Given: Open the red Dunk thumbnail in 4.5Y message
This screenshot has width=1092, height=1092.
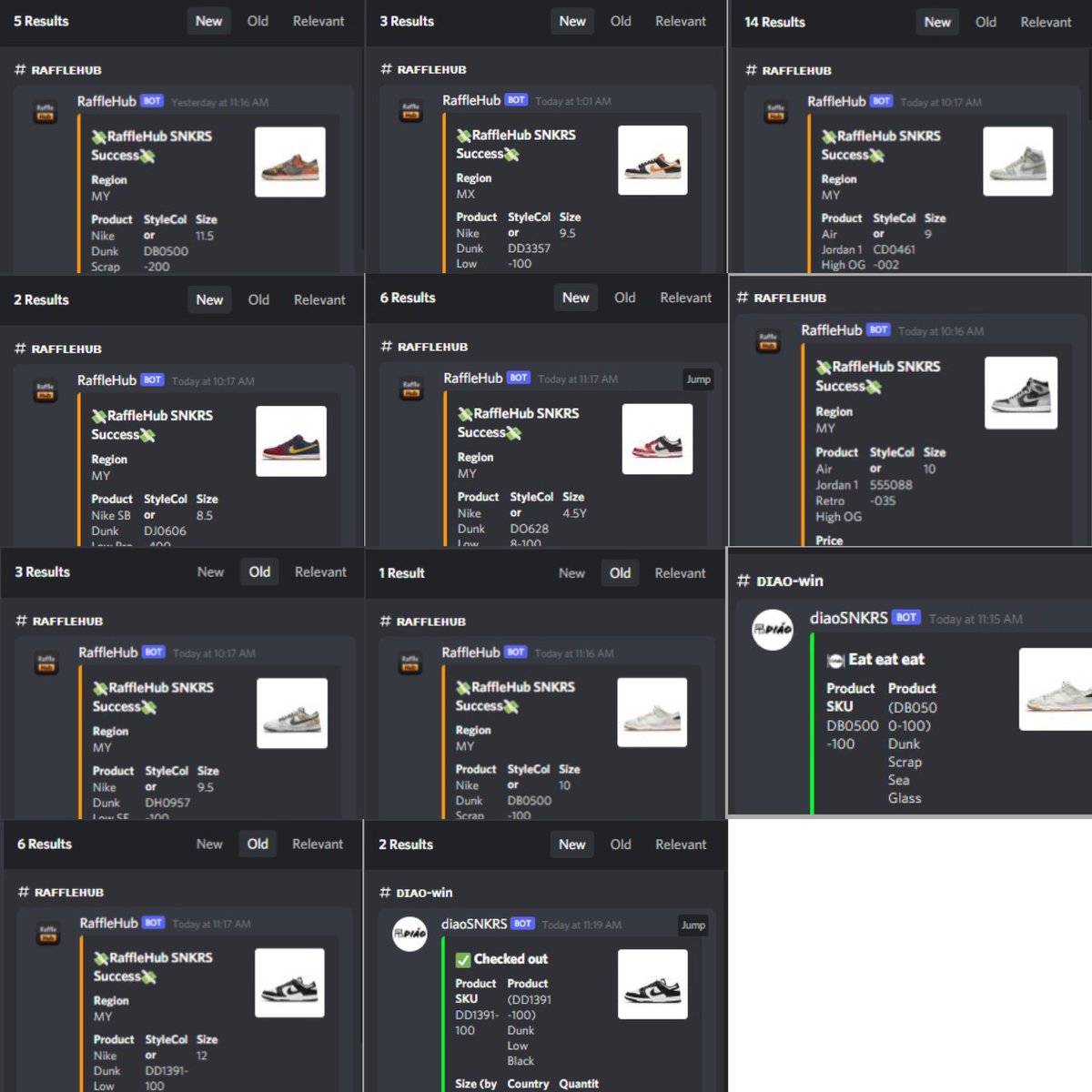Looking at the screenshot, I should pos(657,440).
